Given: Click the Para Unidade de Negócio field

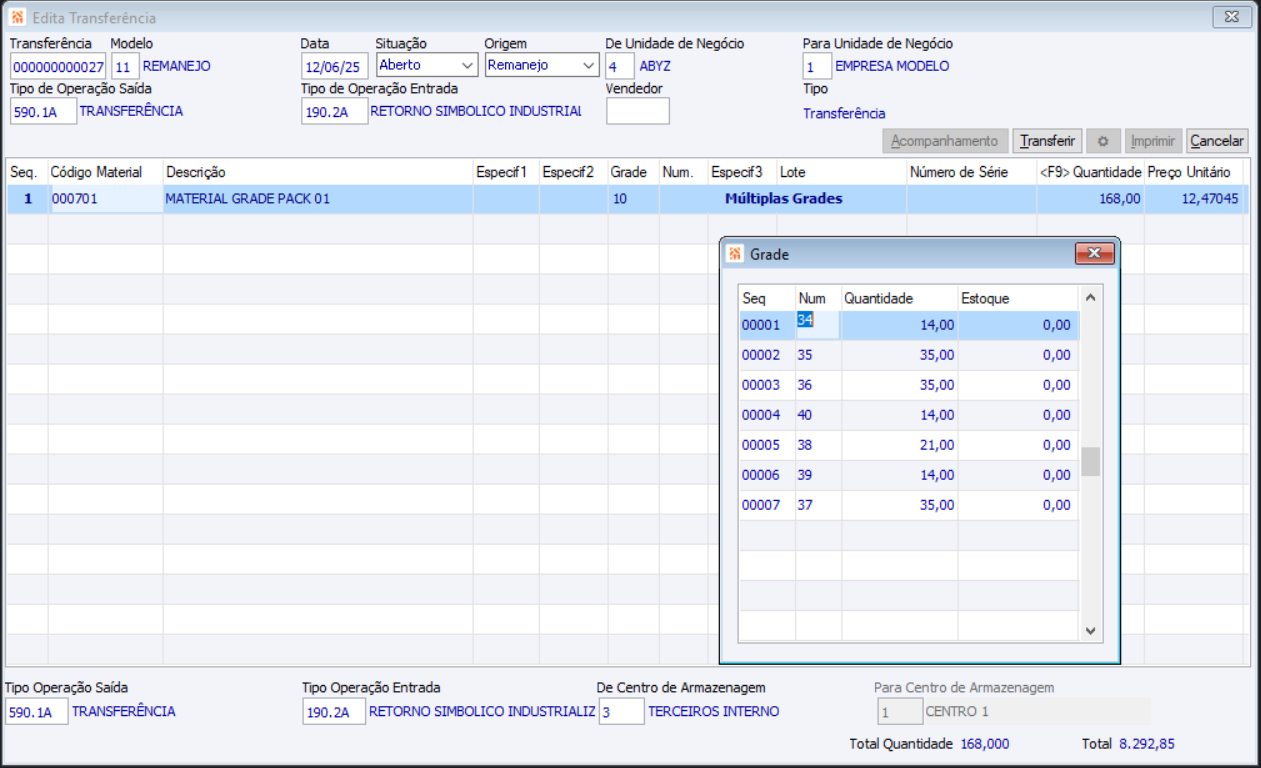Looking at the screenshot, I should 817,67.
